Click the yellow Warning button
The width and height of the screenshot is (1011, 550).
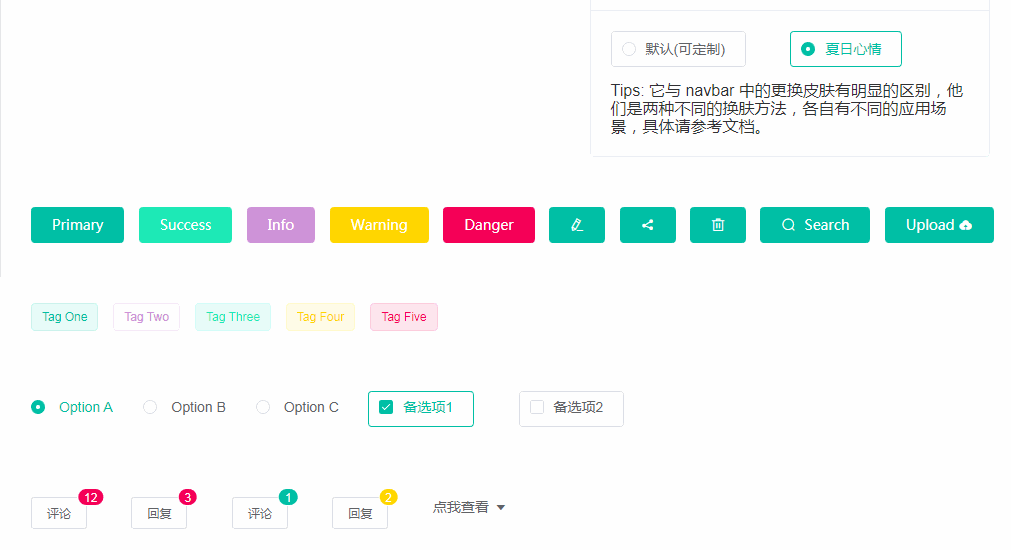[379, 225]
